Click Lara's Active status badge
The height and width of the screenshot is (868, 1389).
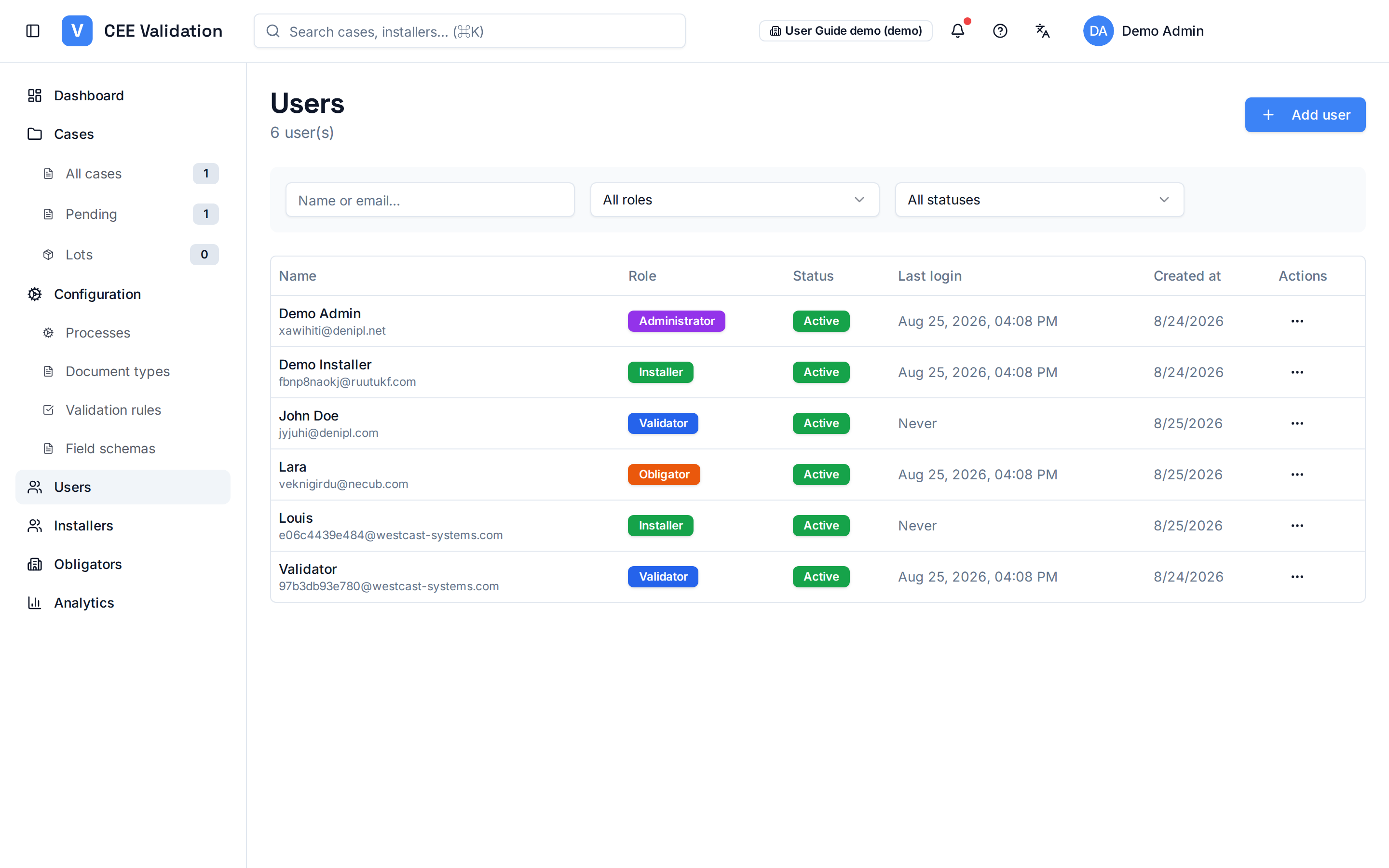821,474
